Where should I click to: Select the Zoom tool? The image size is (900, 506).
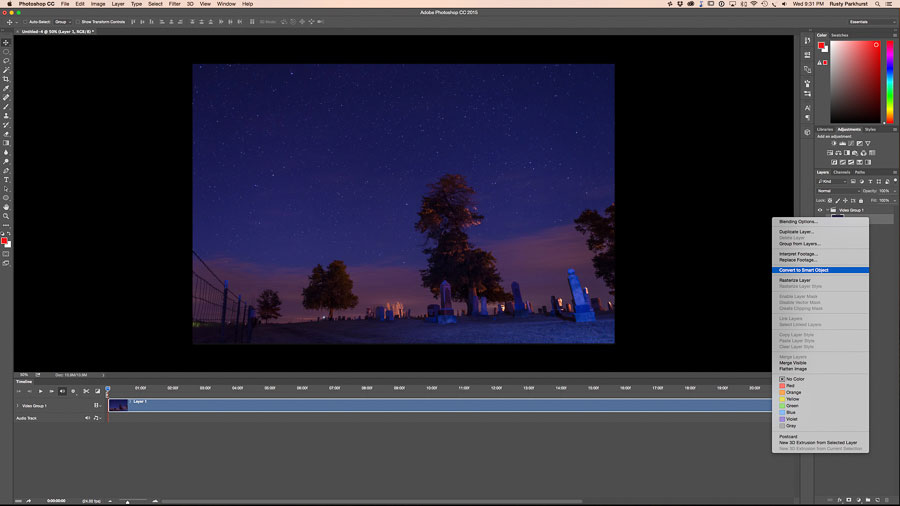point(6,216)
